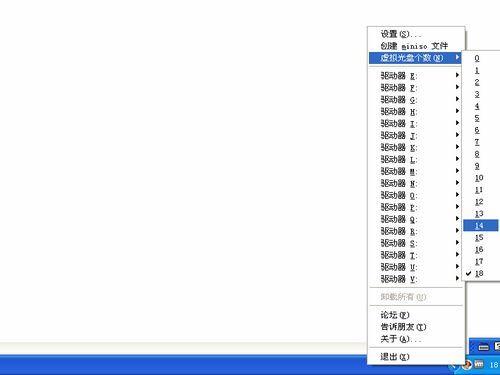Expand the 驱动器 H: submenu arrow
The image size is (500, 375).
coord(458,111)
